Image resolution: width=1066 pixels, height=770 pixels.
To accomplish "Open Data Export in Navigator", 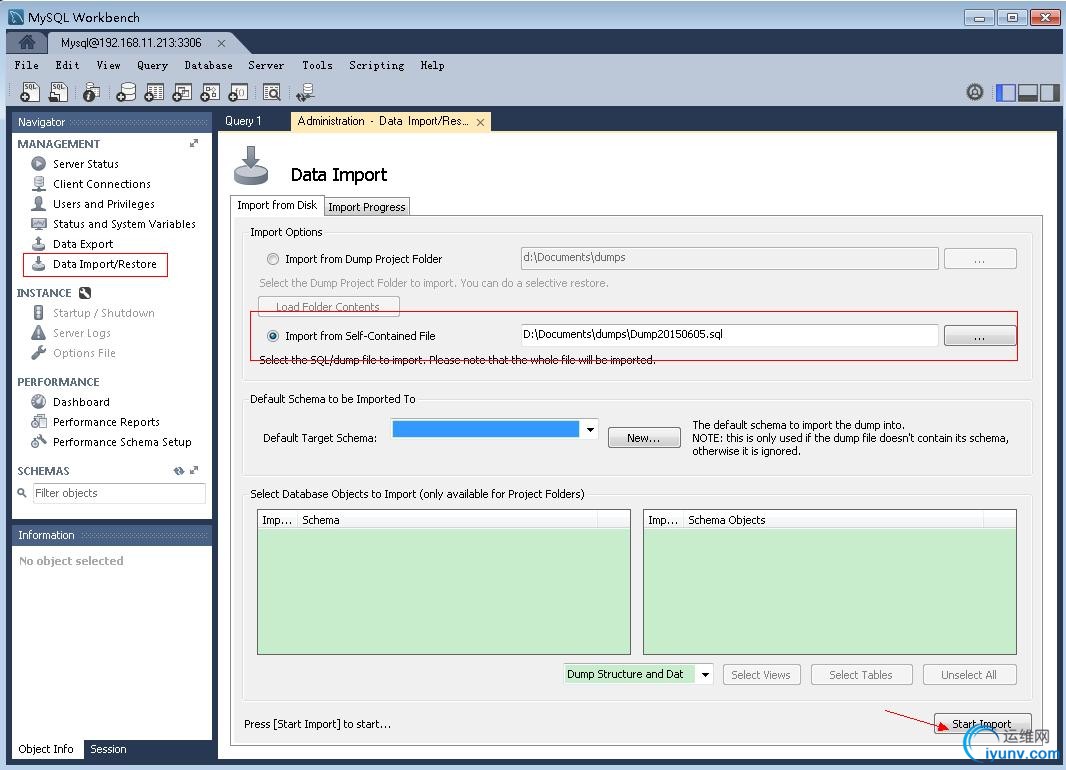I will pos(83,244).
